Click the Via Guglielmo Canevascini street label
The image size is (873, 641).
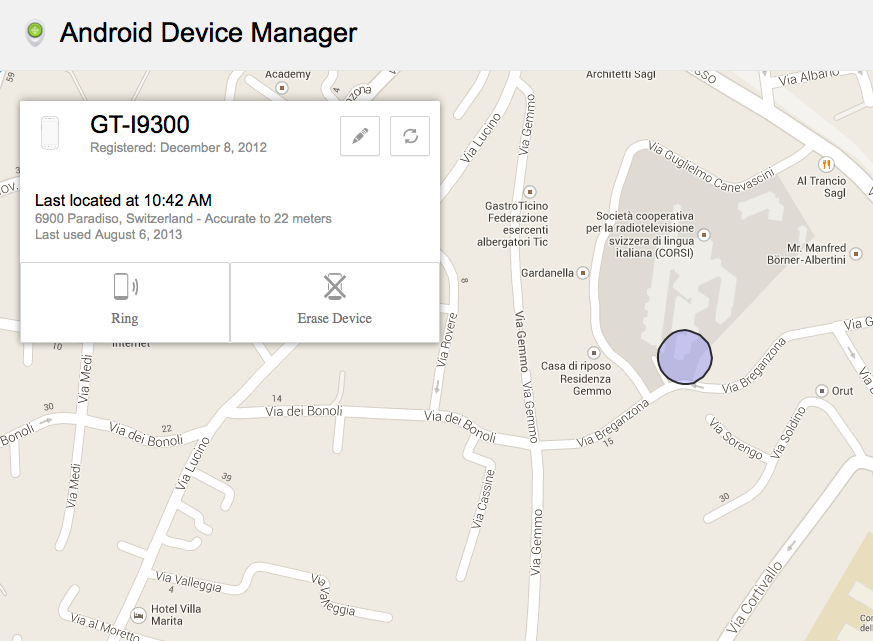click(x=711, y=167)
